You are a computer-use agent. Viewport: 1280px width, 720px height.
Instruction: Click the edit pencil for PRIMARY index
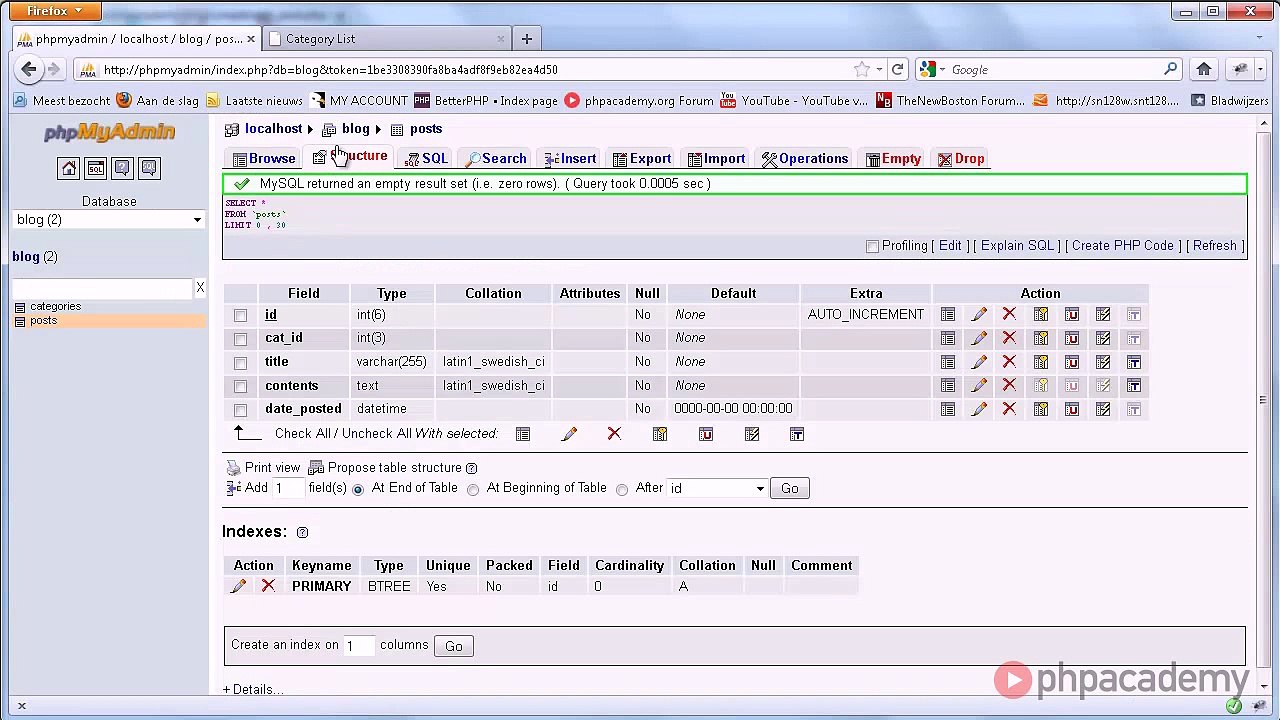point(238,587)
